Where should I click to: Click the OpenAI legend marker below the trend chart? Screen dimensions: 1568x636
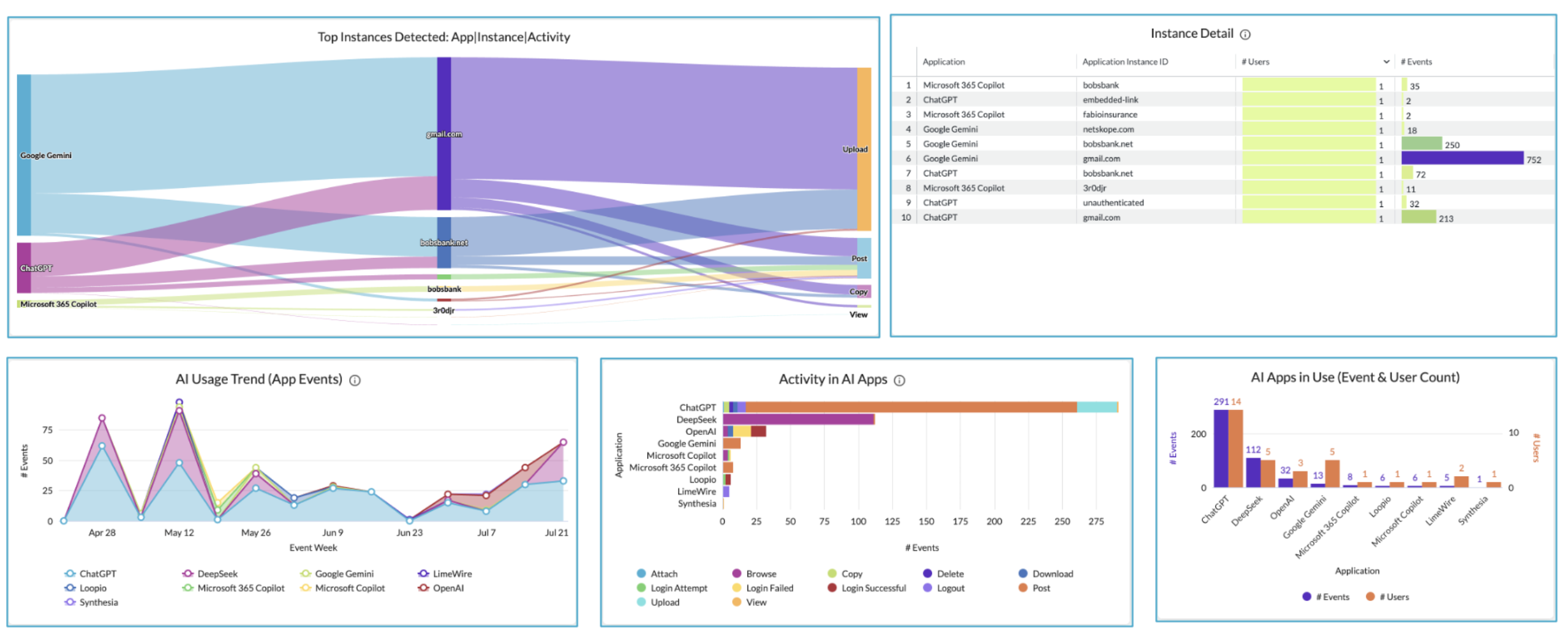423,588
